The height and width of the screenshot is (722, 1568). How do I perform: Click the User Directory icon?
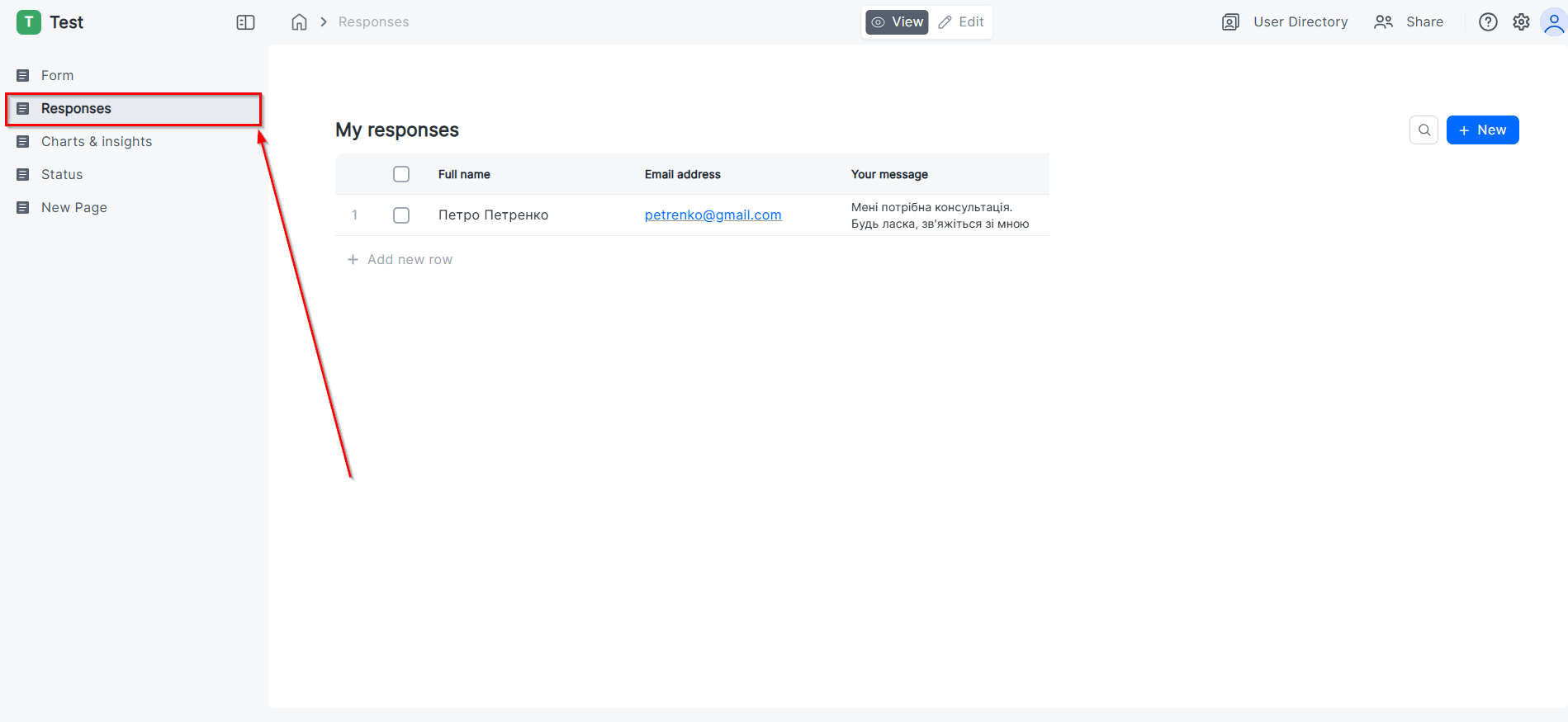click(1230, 22)
